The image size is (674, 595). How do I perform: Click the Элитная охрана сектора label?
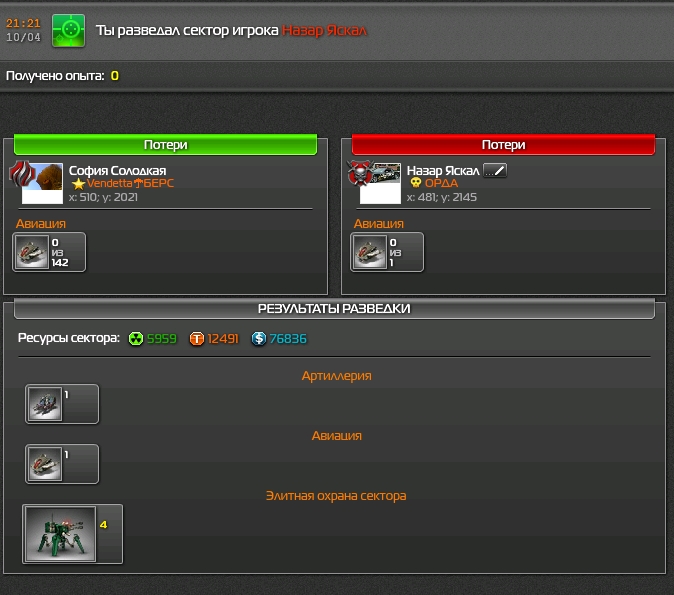coord(336,496)
